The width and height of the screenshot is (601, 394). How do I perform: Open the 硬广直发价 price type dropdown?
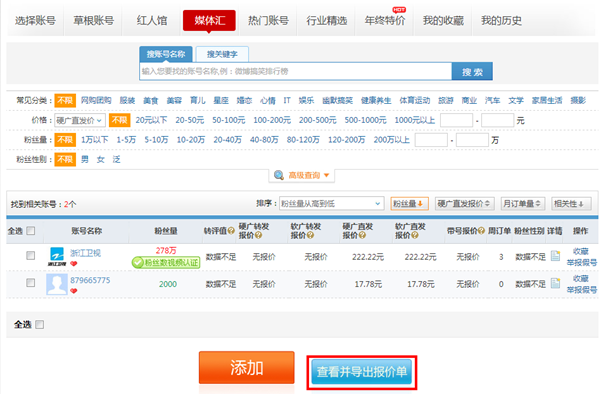[x=79, y=120]
